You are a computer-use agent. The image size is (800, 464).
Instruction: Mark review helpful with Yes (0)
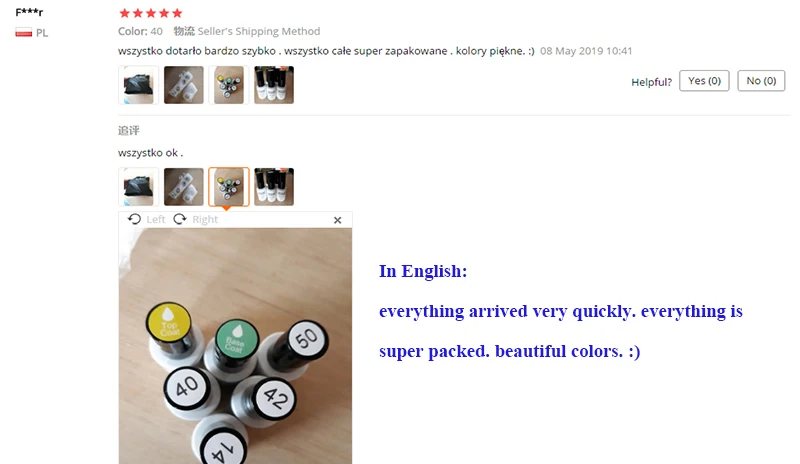[x=704, y=81]
